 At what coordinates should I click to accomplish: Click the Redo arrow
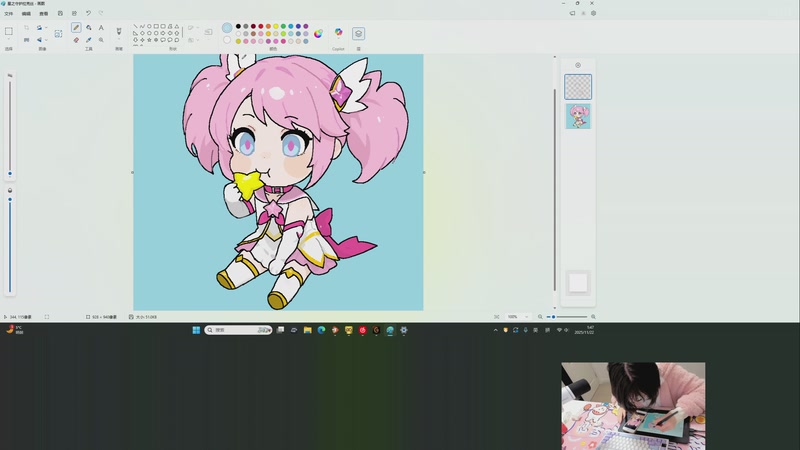coord(101,13)
